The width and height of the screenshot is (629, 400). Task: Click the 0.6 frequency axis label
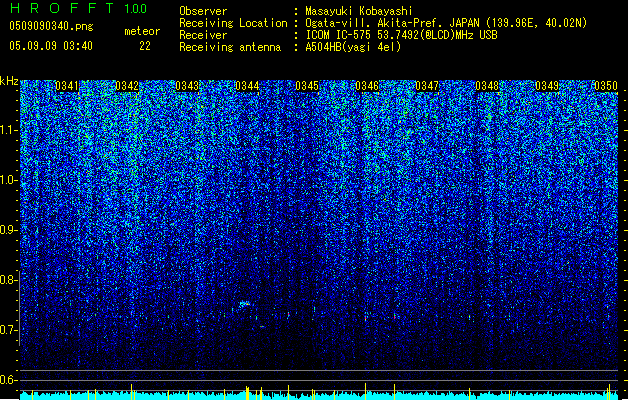(x=8, y=380)
